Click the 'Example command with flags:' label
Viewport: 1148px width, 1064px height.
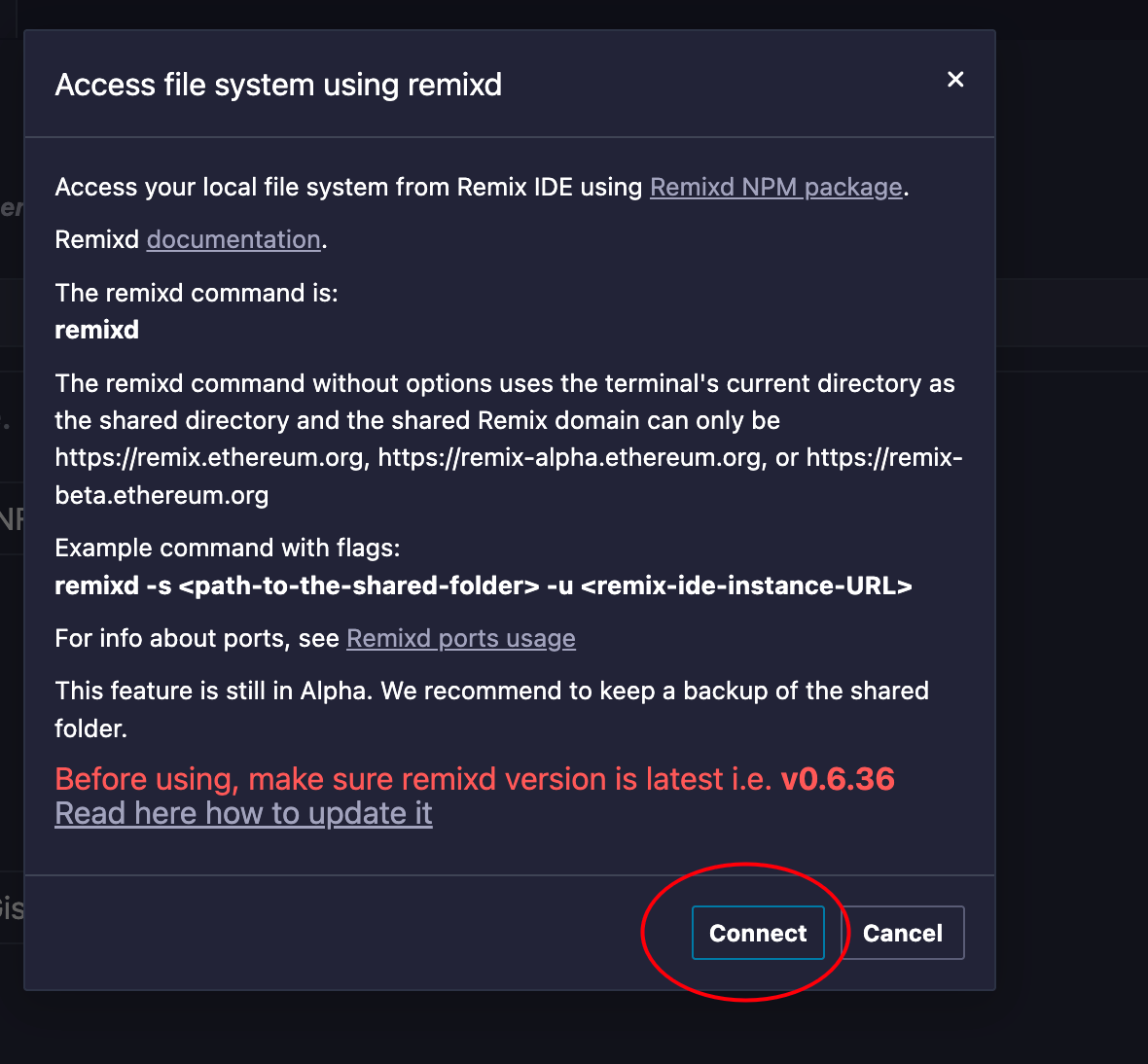pyautogui.click(x=228, y=549)
